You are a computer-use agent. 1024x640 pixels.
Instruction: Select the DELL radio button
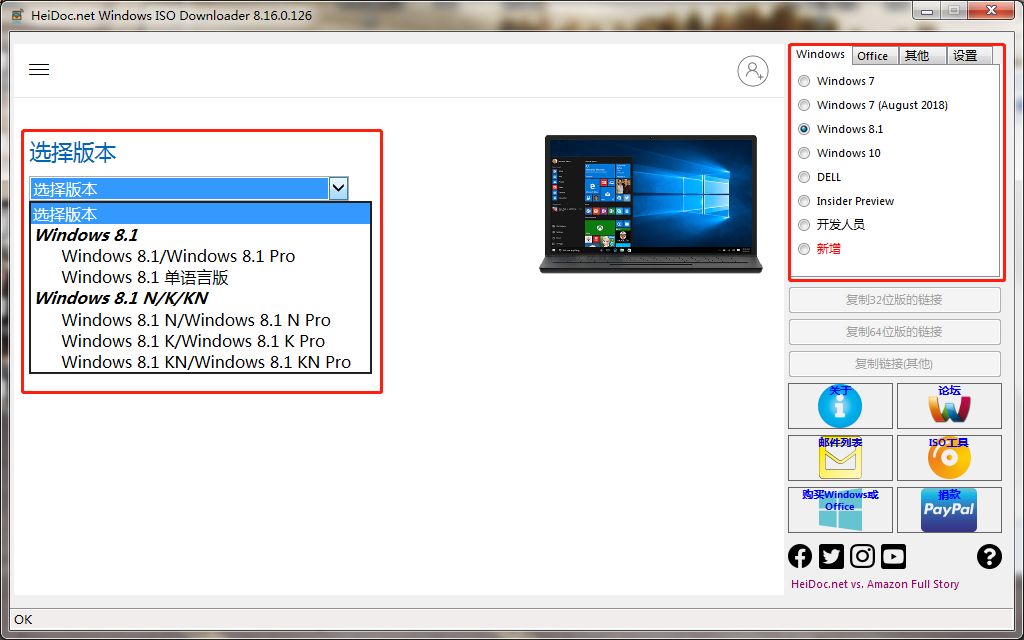[804, 177]
